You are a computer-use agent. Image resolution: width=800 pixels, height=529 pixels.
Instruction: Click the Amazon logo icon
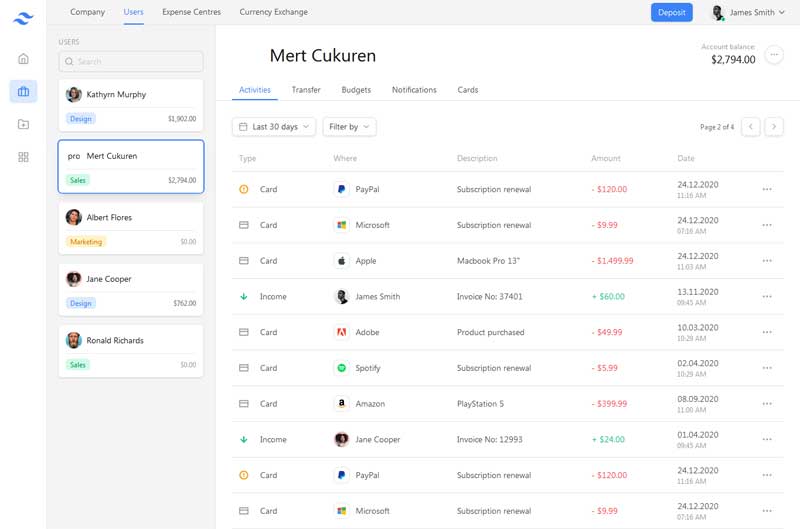click(341, 404)
